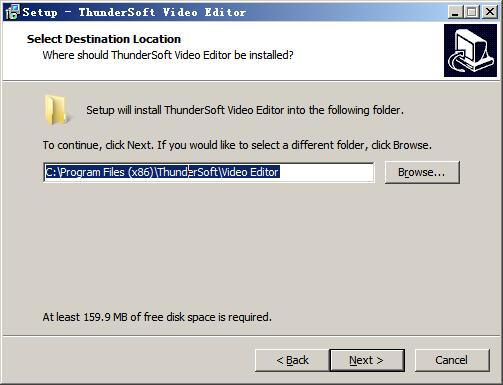Click the 'To continue, click Next' instruction text
Image resolution: width=503 pixels, height=385 pixels.
(x=237, y=145)
